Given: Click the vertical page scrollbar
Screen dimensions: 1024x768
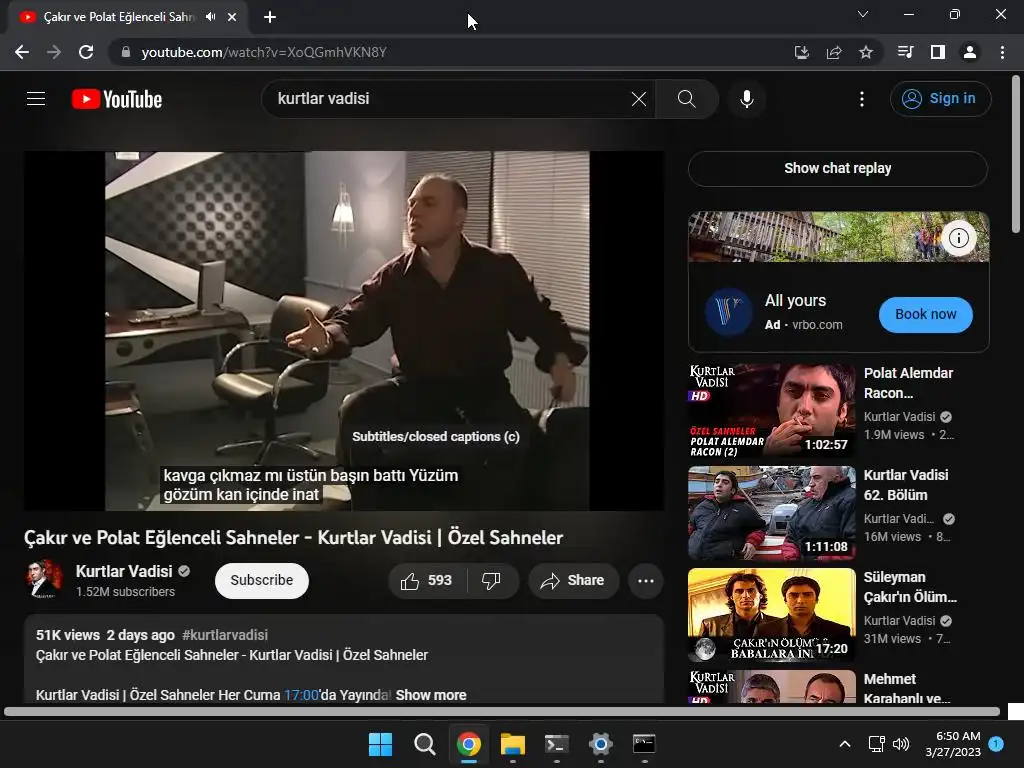Looking at the screenshot, I should click(1016, 154).
